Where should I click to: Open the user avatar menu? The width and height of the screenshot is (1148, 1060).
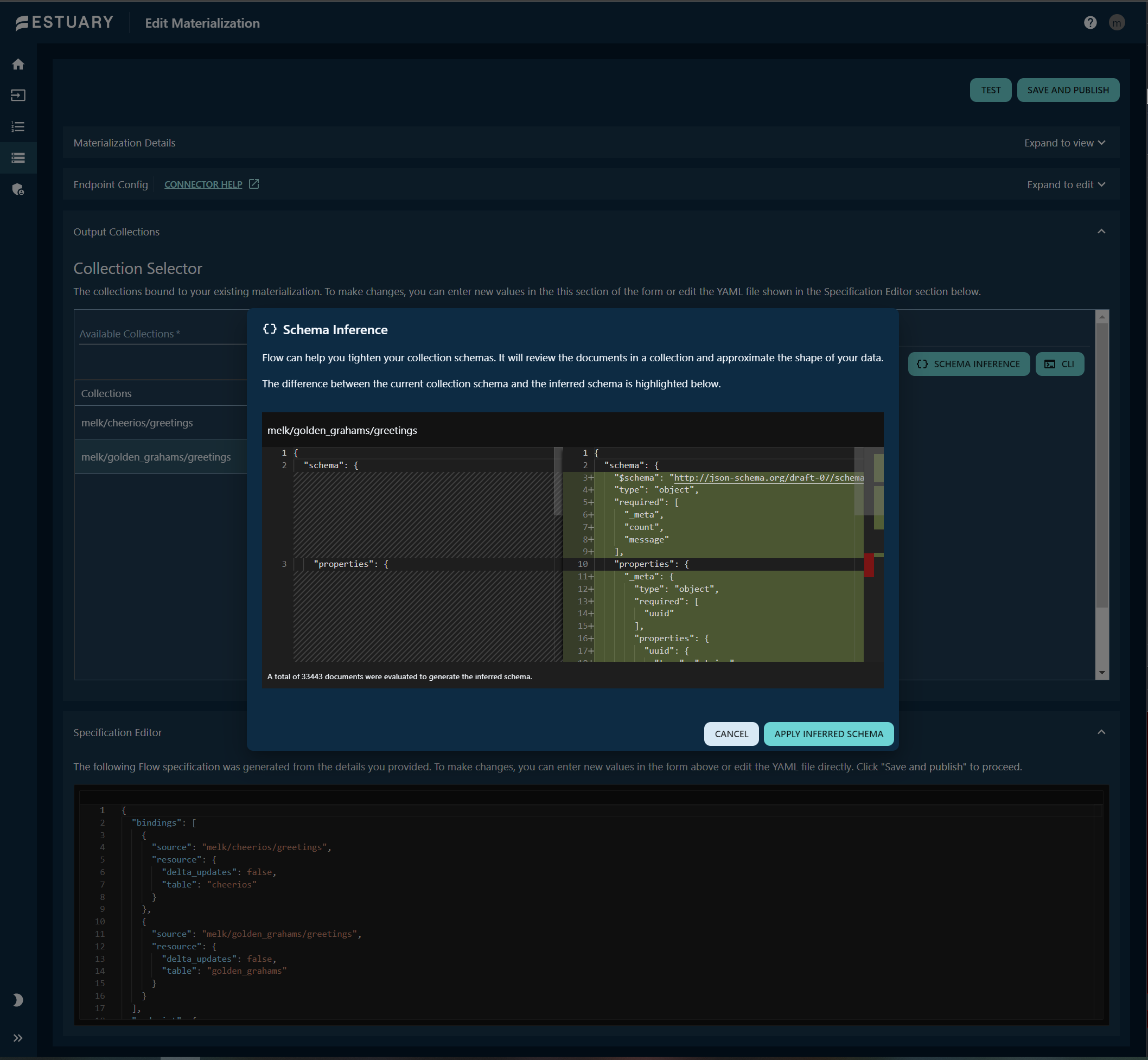pos(1117,22)
